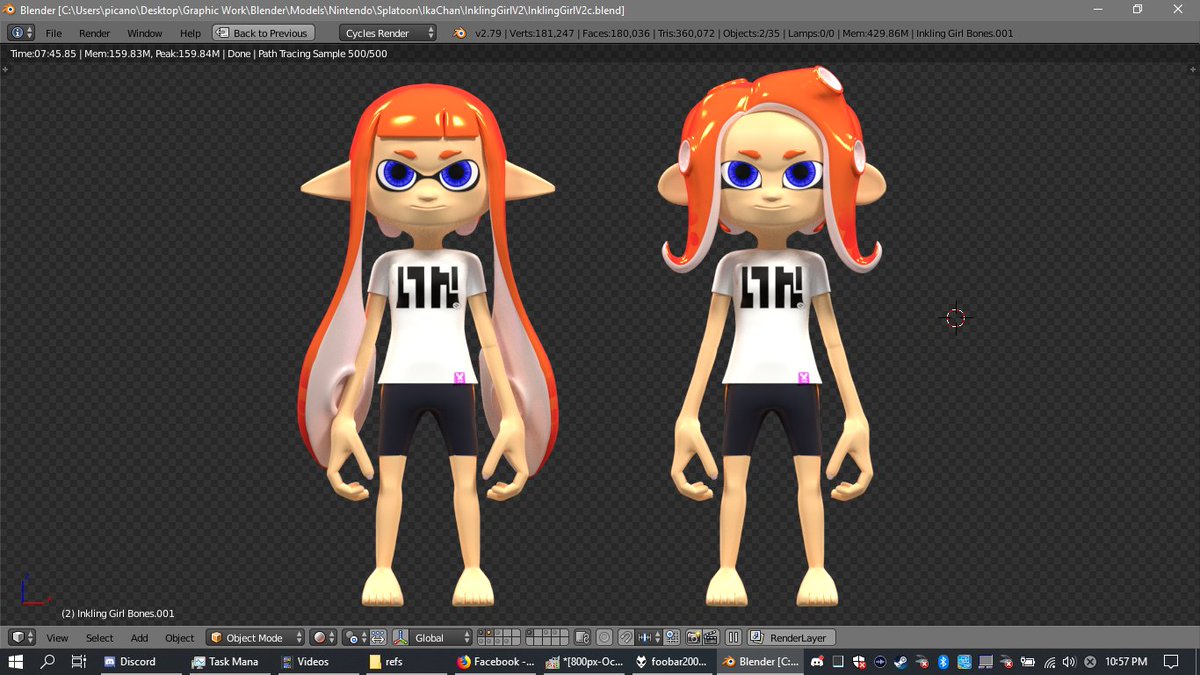Click the pause preview button

coord(733,637)
